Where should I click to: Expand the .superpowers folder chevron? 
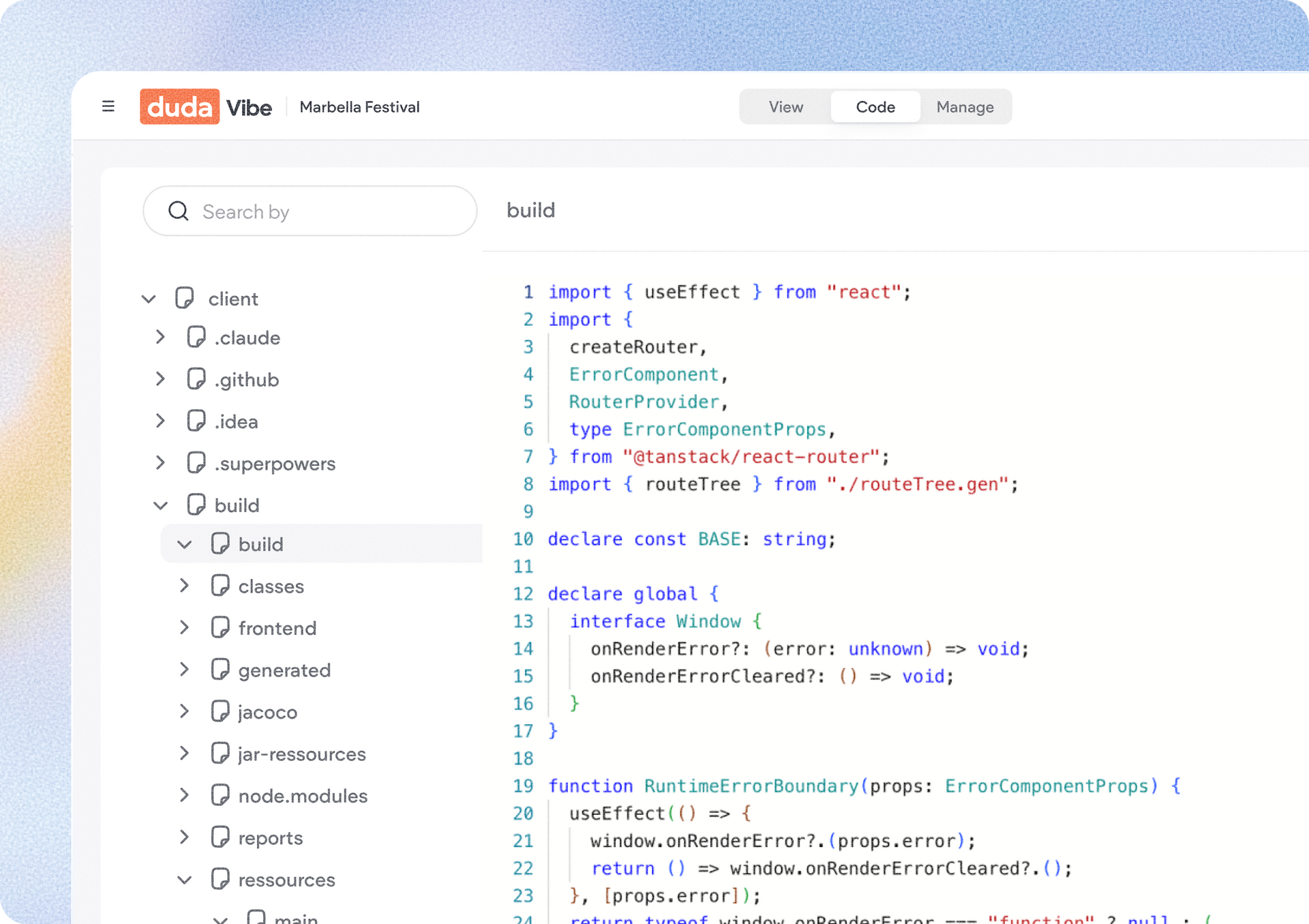160,463
